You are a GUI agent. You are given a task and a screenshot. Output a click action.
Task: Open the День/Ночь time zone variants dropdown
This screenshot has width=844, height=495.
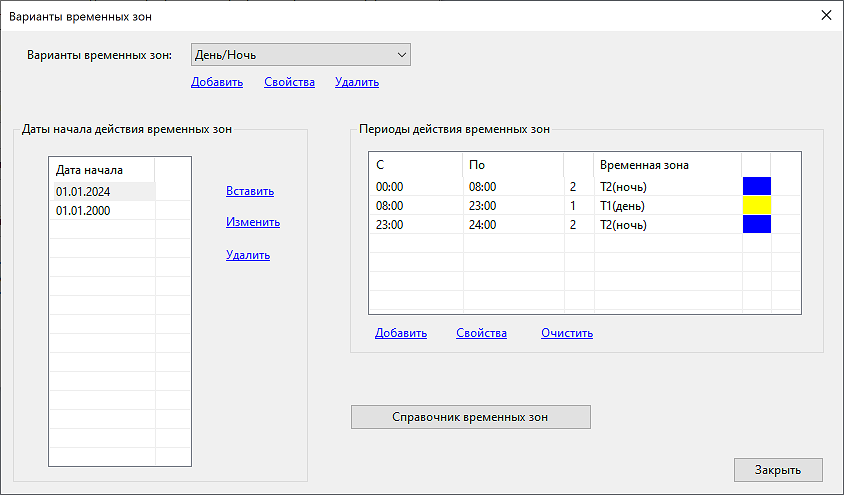300,55
